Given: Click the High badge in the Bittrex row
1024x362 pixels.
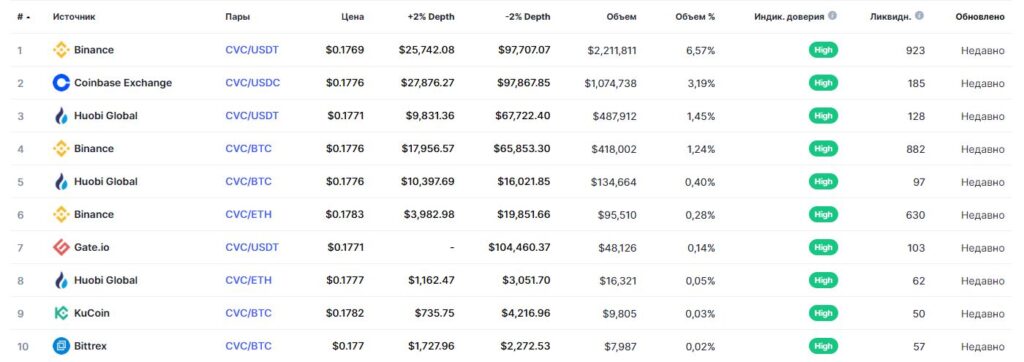Looking at the screenshot, I should [x=823, y=346].
